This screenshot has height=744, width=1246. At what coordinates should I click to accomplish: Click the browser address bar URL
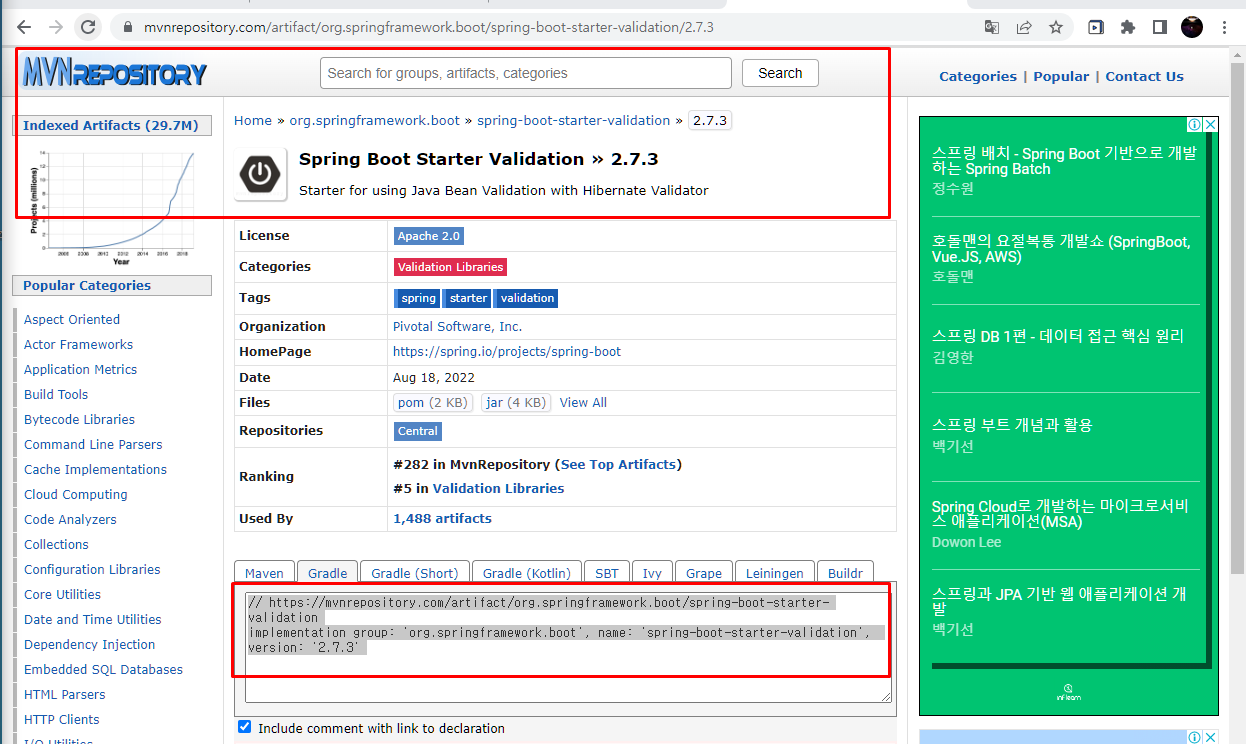pos(429,27)
